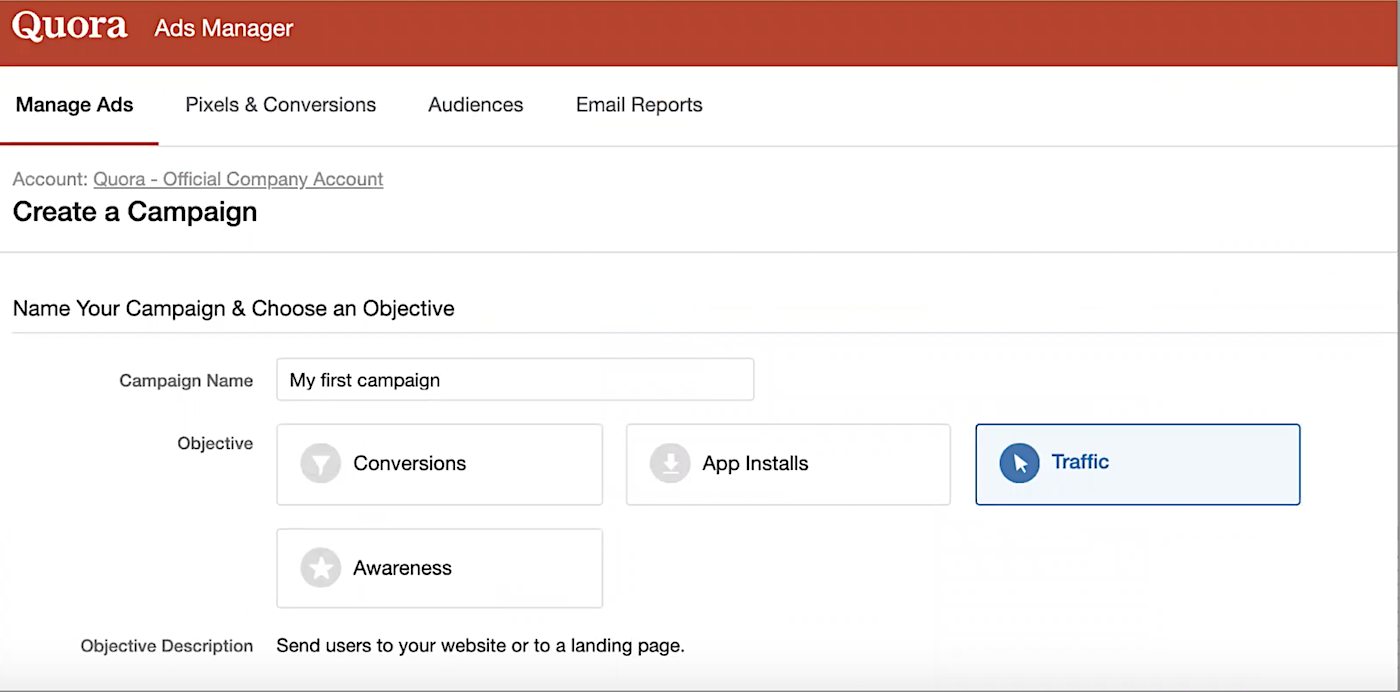Image resolution: width=1400 pixels, height=692 pixels.
Task: Pick the Awareness objective card
Action: pyautogui.click(x=440, y=568)
